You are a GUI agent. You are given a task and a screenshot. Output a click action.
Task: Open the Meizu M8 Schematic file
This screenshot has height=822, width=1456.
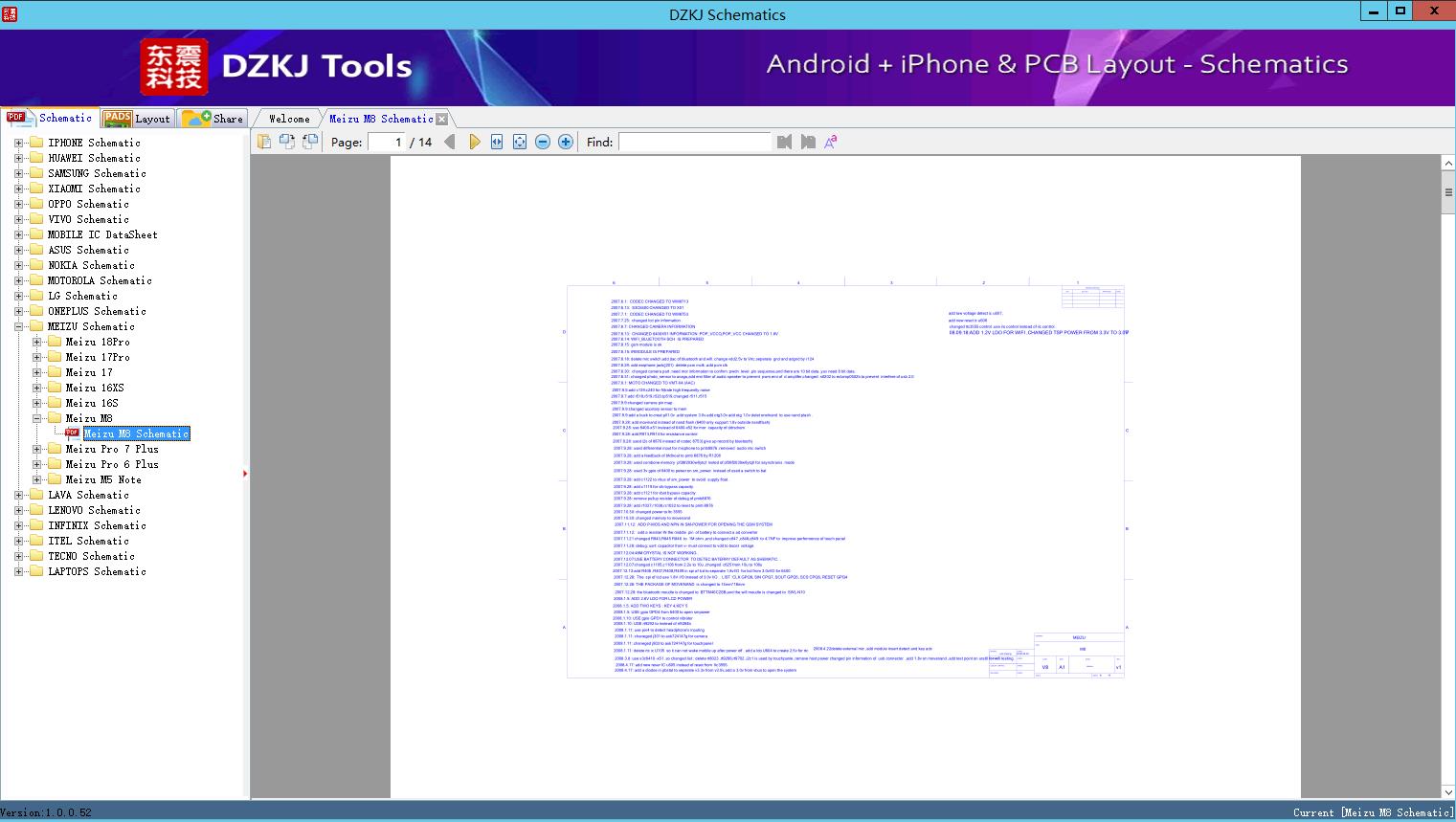(x=137, y=433)
